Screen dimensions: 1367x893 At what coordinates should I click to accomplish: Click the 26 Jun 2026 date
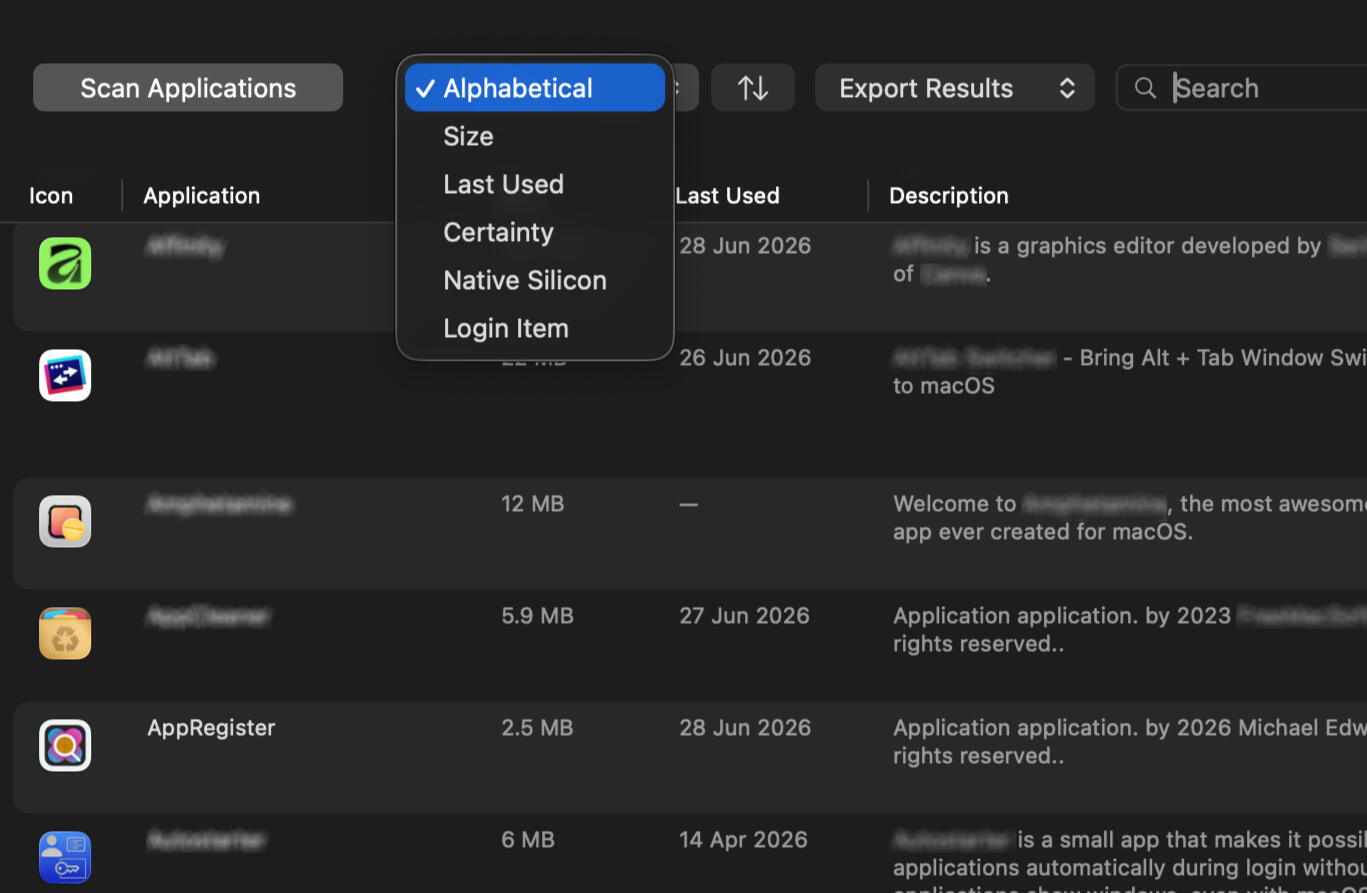[x=745, y=358]
